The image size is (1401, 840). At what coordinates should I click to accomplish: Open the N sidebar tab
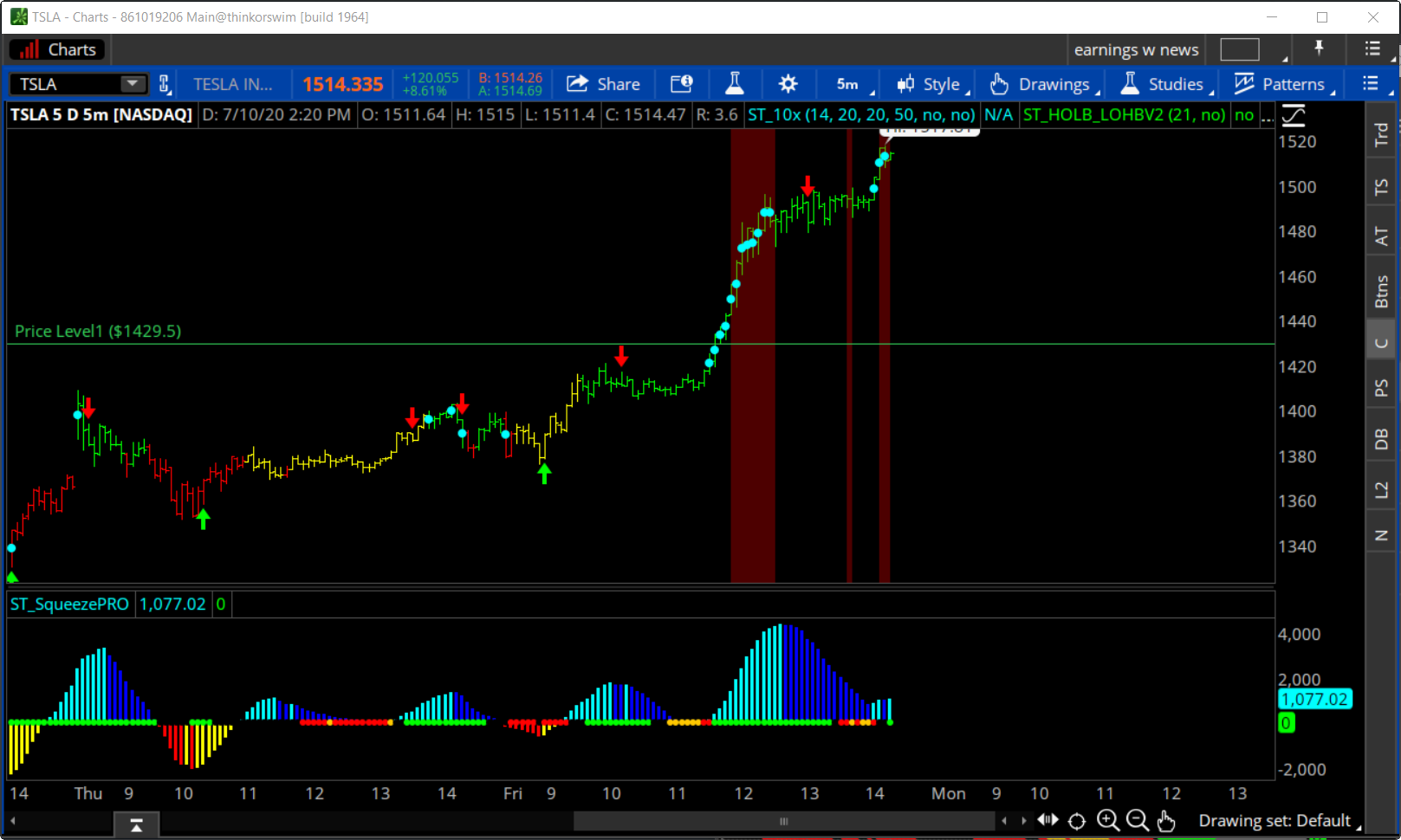pyautogui.click(x=1381, y=536)
